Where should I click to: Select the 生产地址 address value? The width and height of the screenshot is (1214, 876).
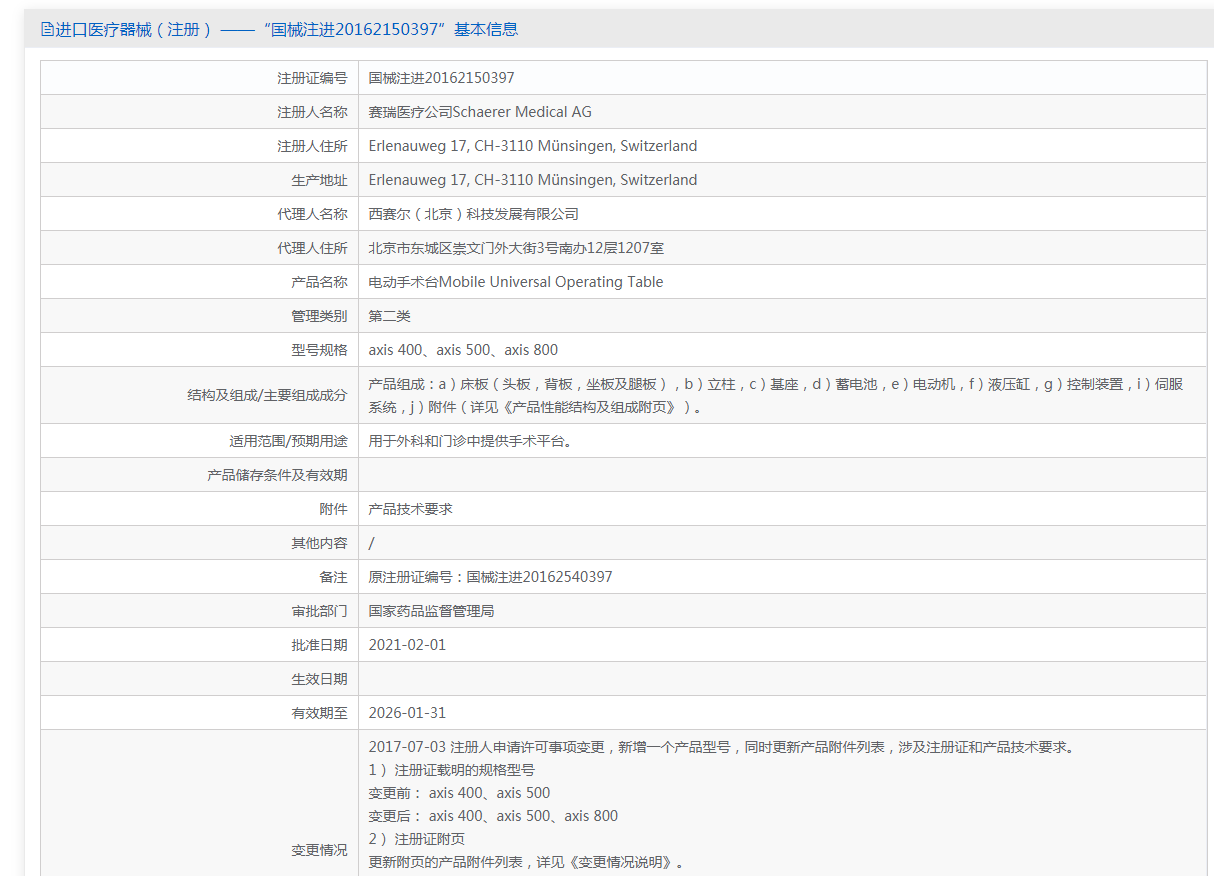533,180
